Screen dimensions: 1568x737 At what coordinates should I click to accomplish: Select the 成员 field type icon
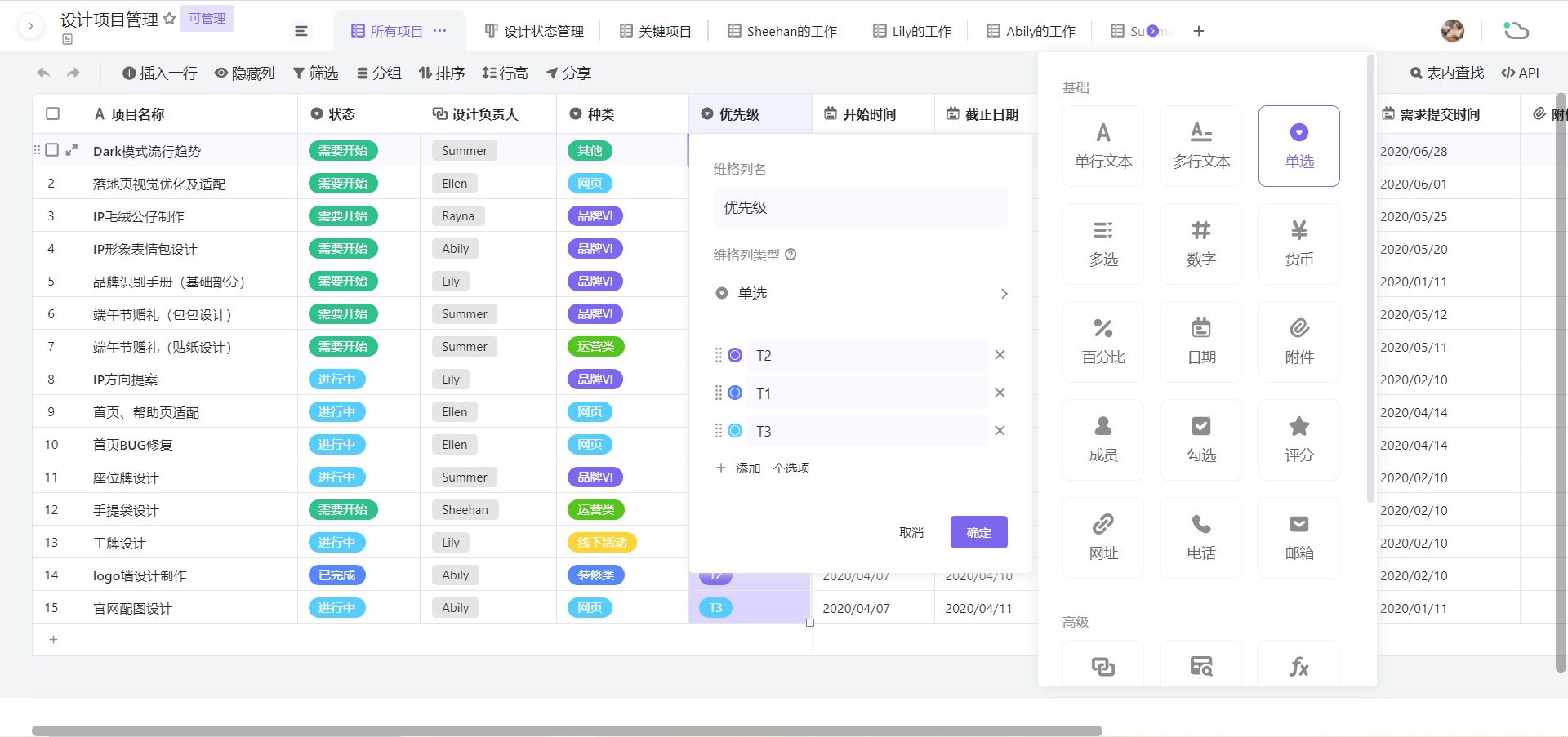pos(1102,439)
